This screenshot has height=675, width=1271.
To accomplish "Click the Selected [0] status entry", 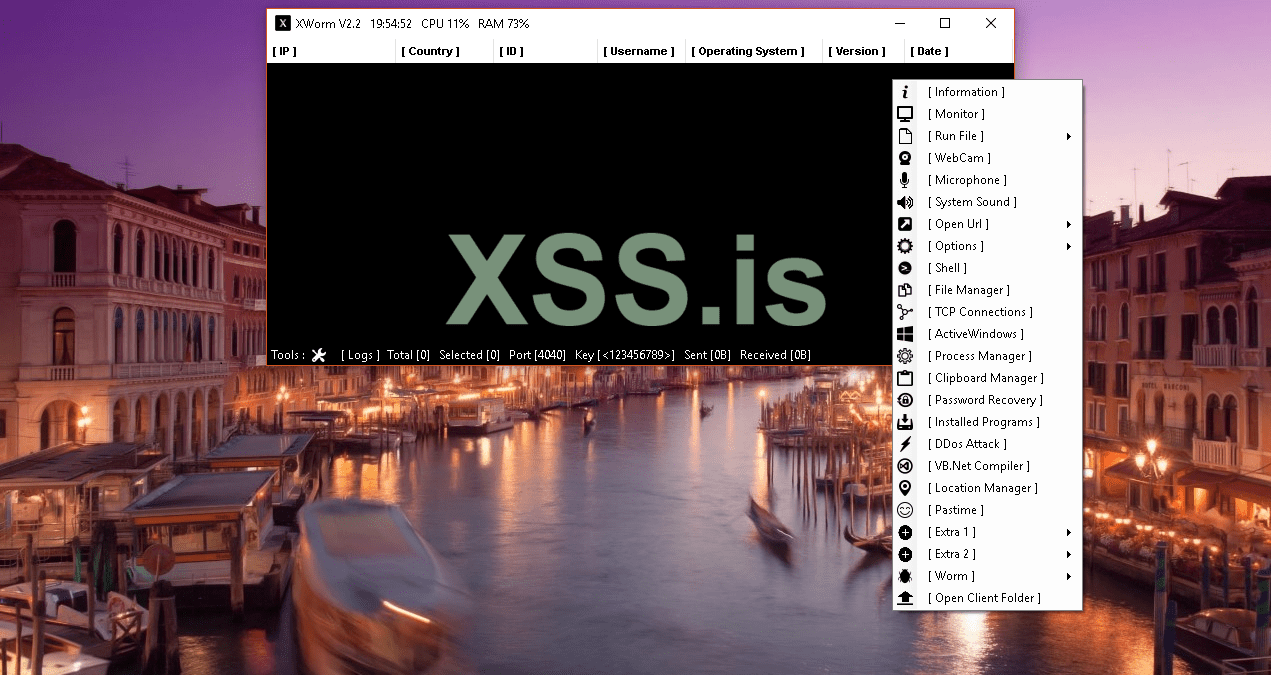I will coord(469,355).
